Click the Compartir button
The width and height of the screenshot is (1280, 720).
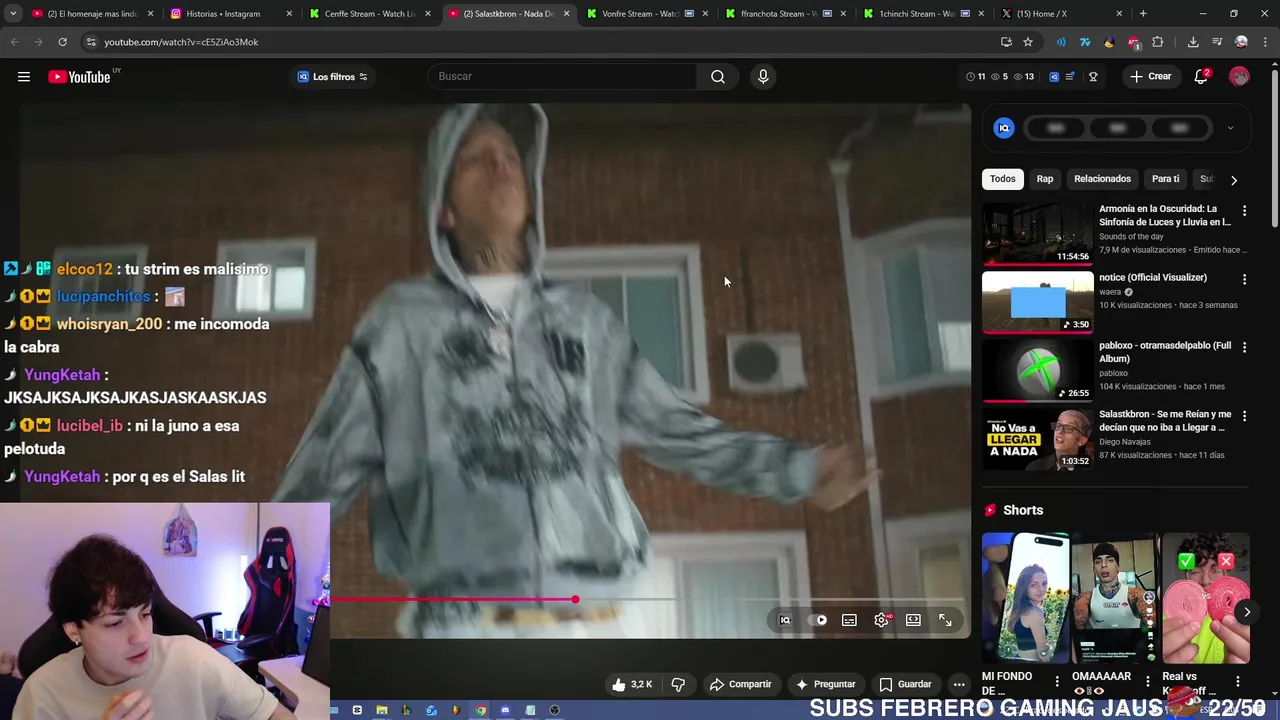click(x=741, y=685)
